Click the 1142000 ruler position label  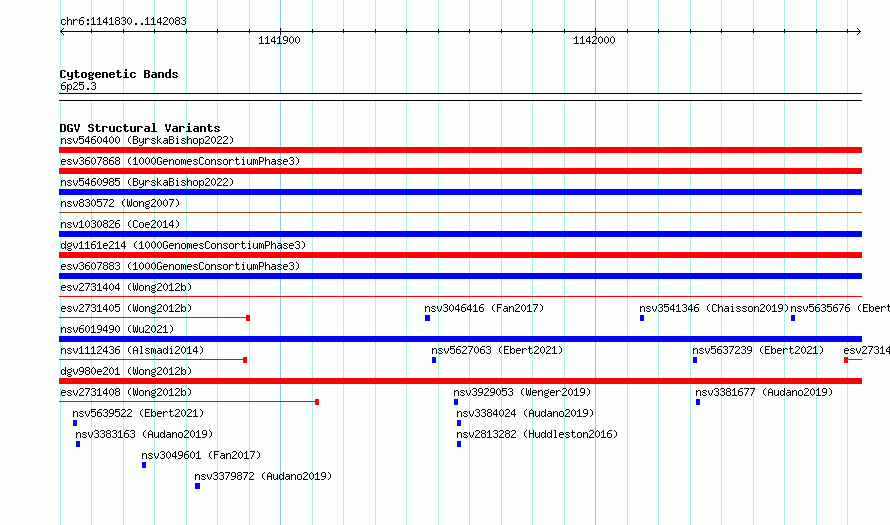594,40
